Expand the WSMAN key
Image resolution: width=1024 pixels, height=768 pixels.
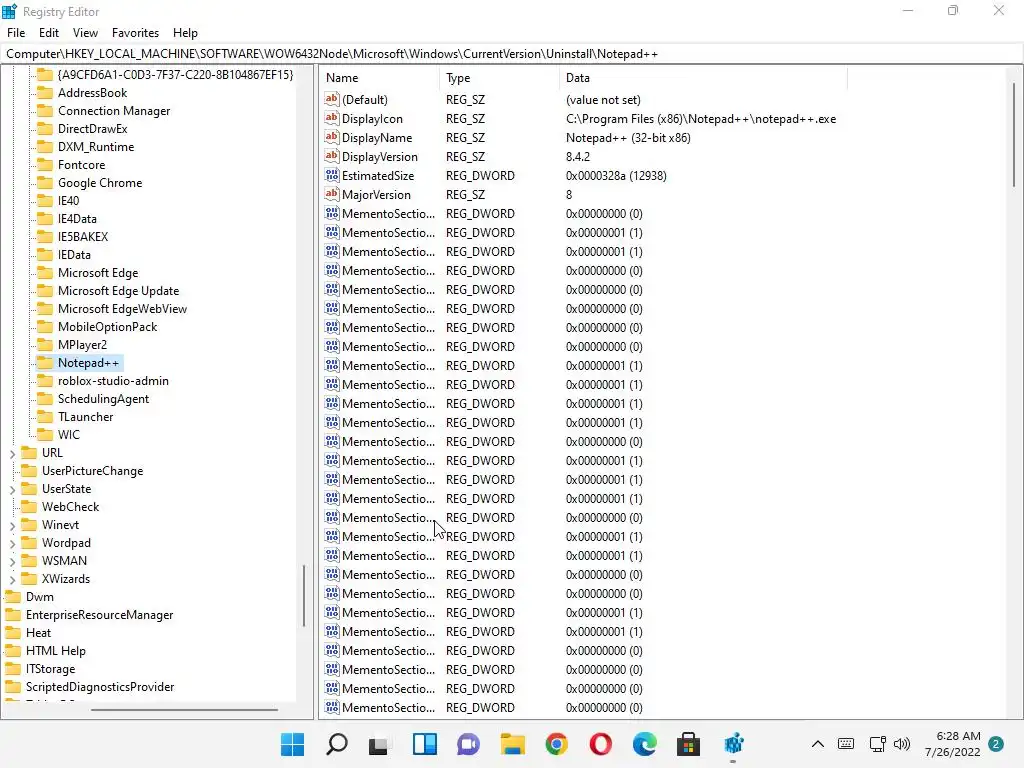(x=12, y=561)
